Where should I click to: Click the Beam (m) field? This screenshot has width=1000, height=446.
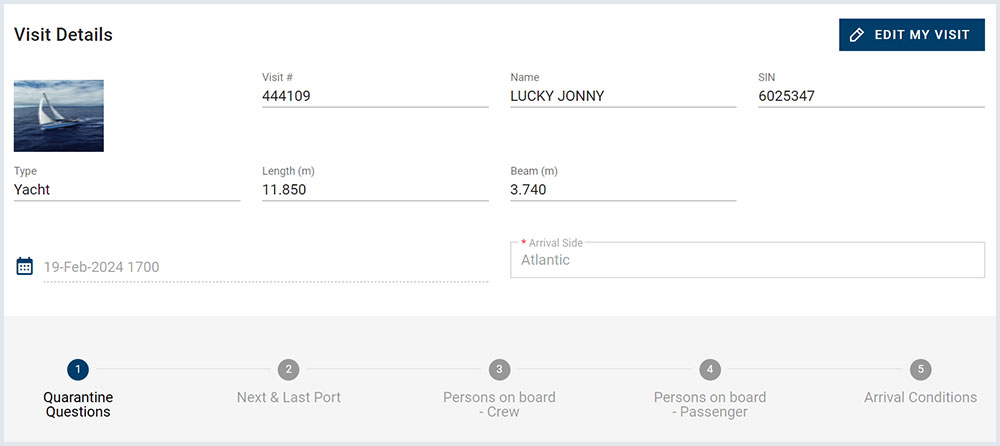[622, 190]
